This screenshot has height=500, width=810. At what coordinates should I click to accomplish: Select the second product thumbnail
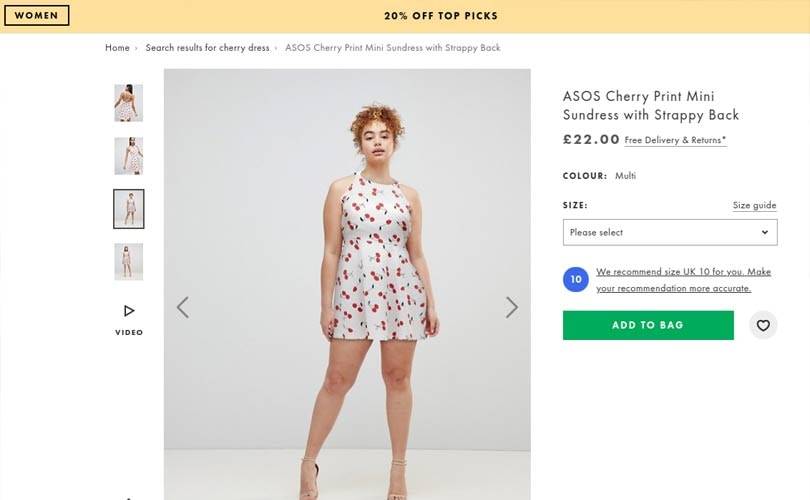129,156
